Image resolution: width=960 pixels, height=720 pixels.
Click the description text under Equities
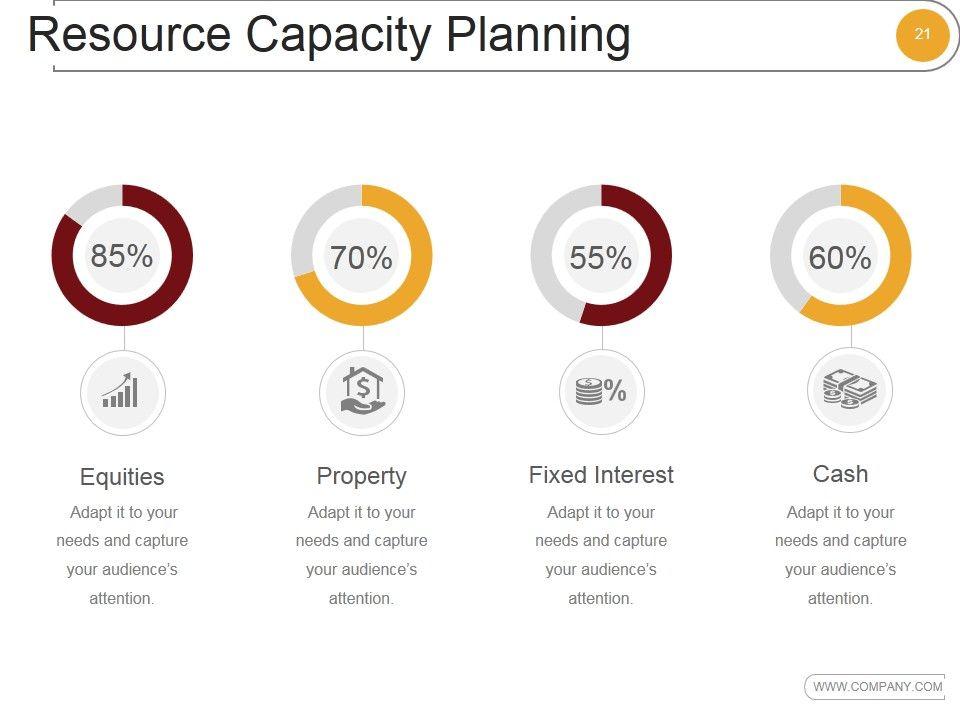coord(122,555)
